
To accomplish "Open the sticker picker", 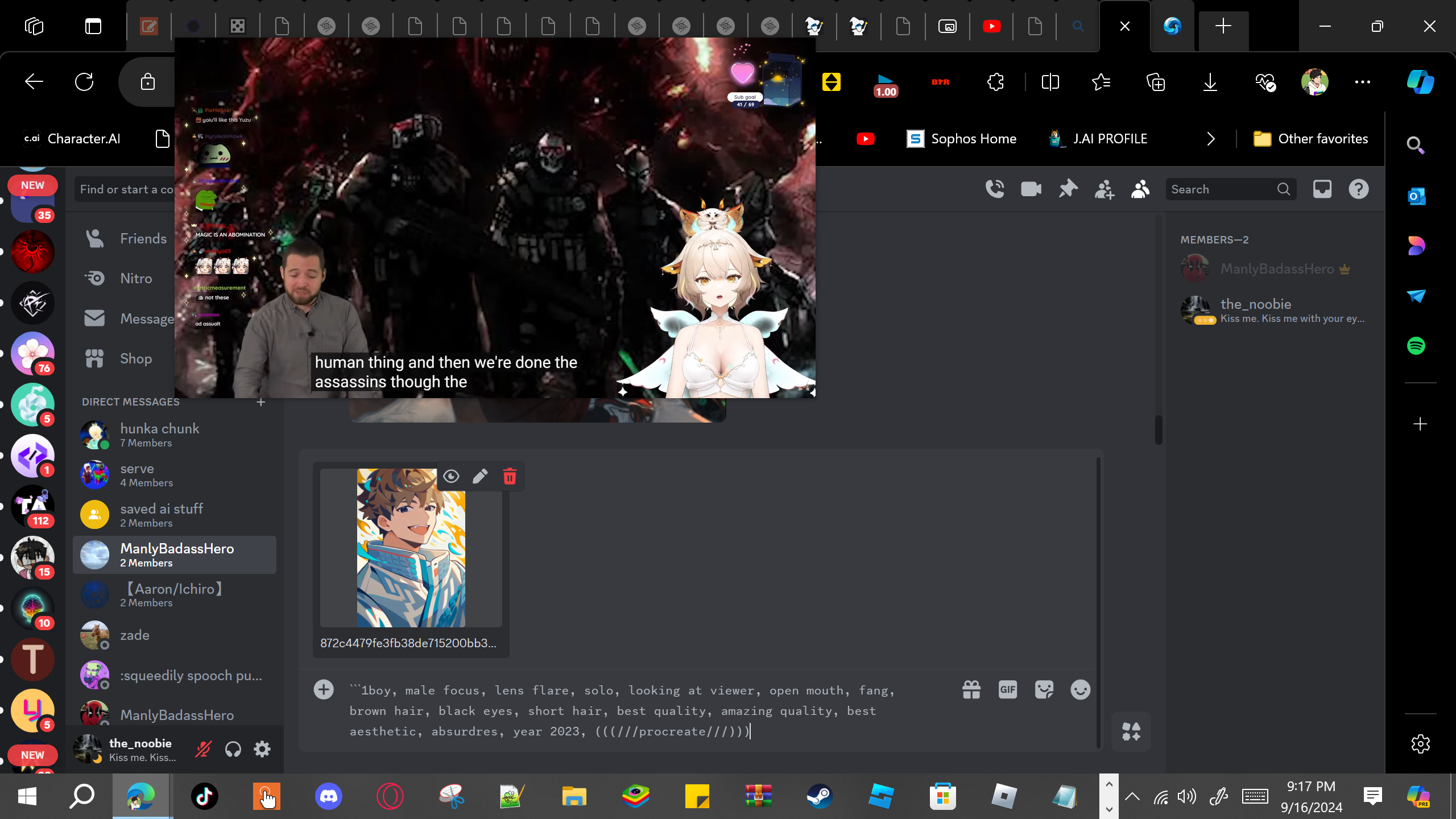I will [1044, 690].
